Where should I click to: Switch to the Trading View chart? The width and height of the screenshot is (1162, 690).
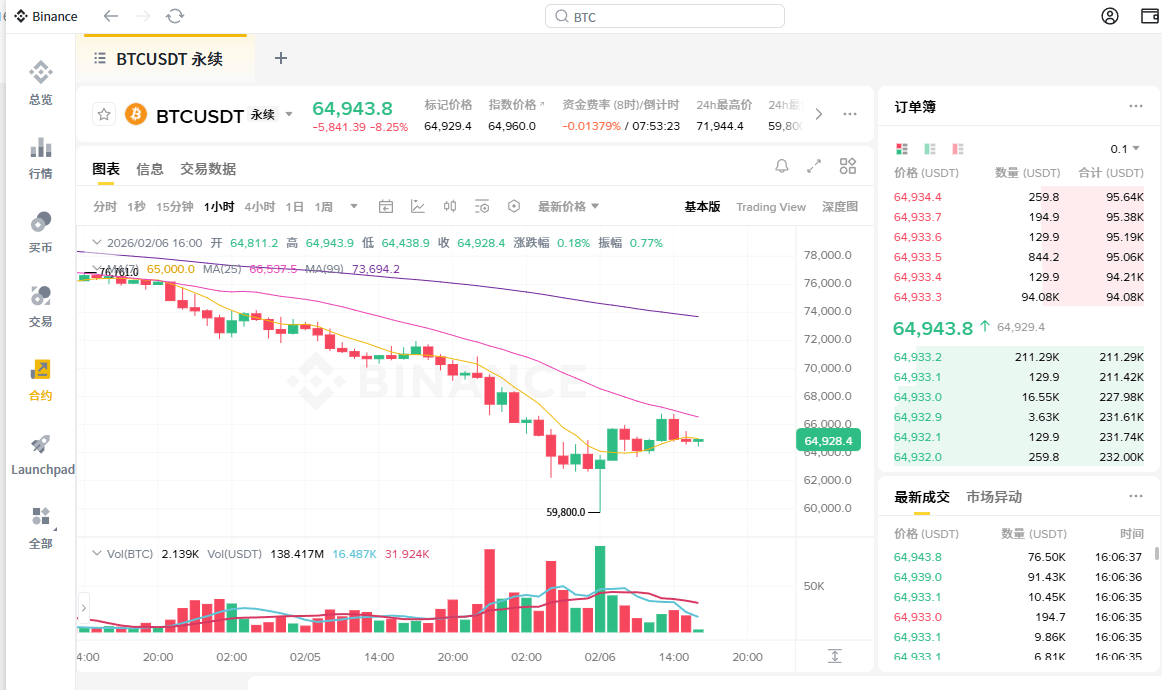click(x=771, y=207)
